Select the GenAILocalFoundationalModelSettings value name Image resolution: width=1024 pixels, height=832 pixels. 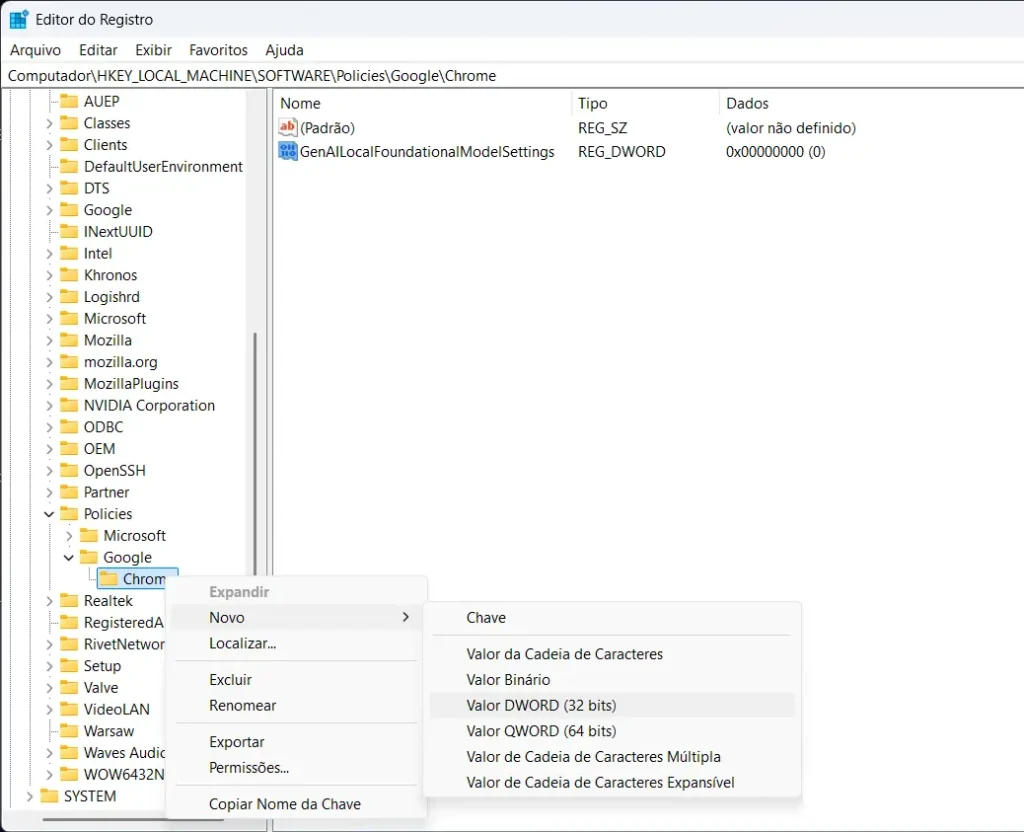click(x=427, y=152)
